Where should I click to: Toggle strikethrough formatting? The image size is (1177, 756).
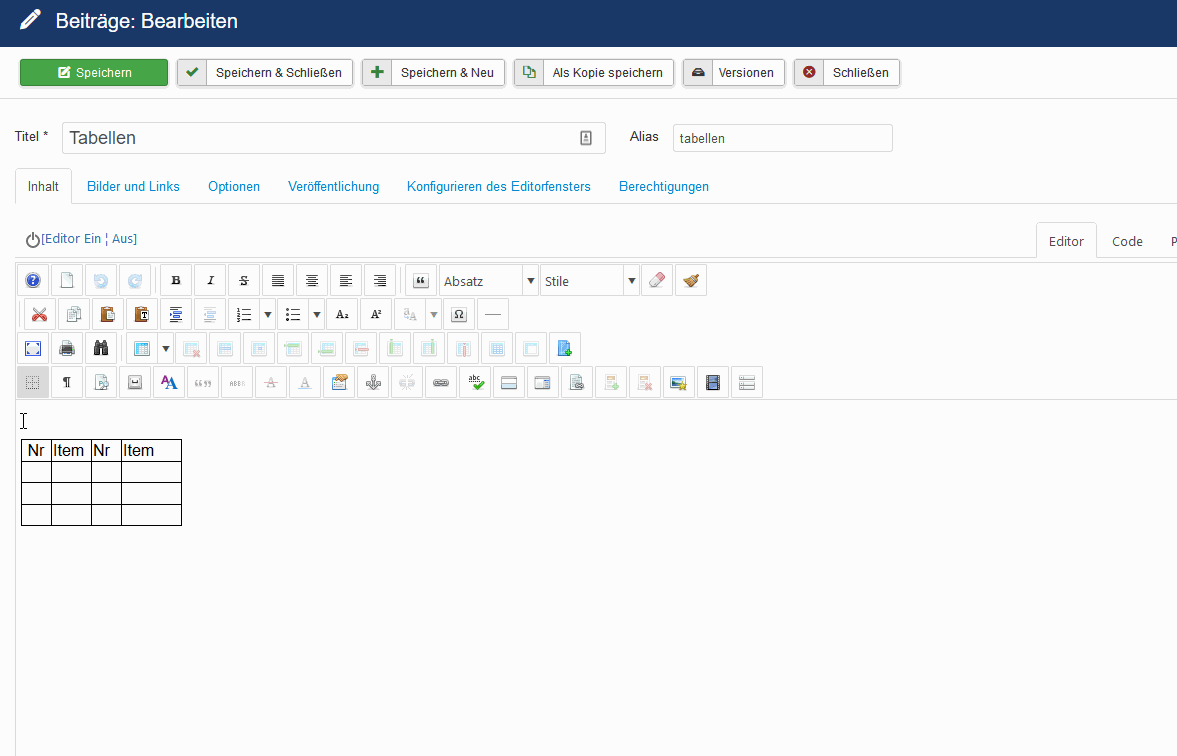pos(244,281)
